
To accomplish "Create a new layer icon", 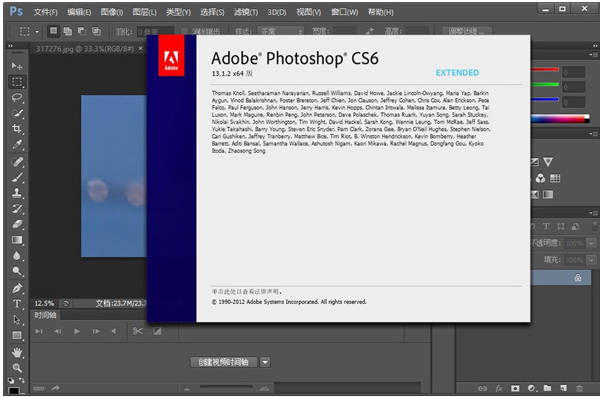I will point(564,388).
